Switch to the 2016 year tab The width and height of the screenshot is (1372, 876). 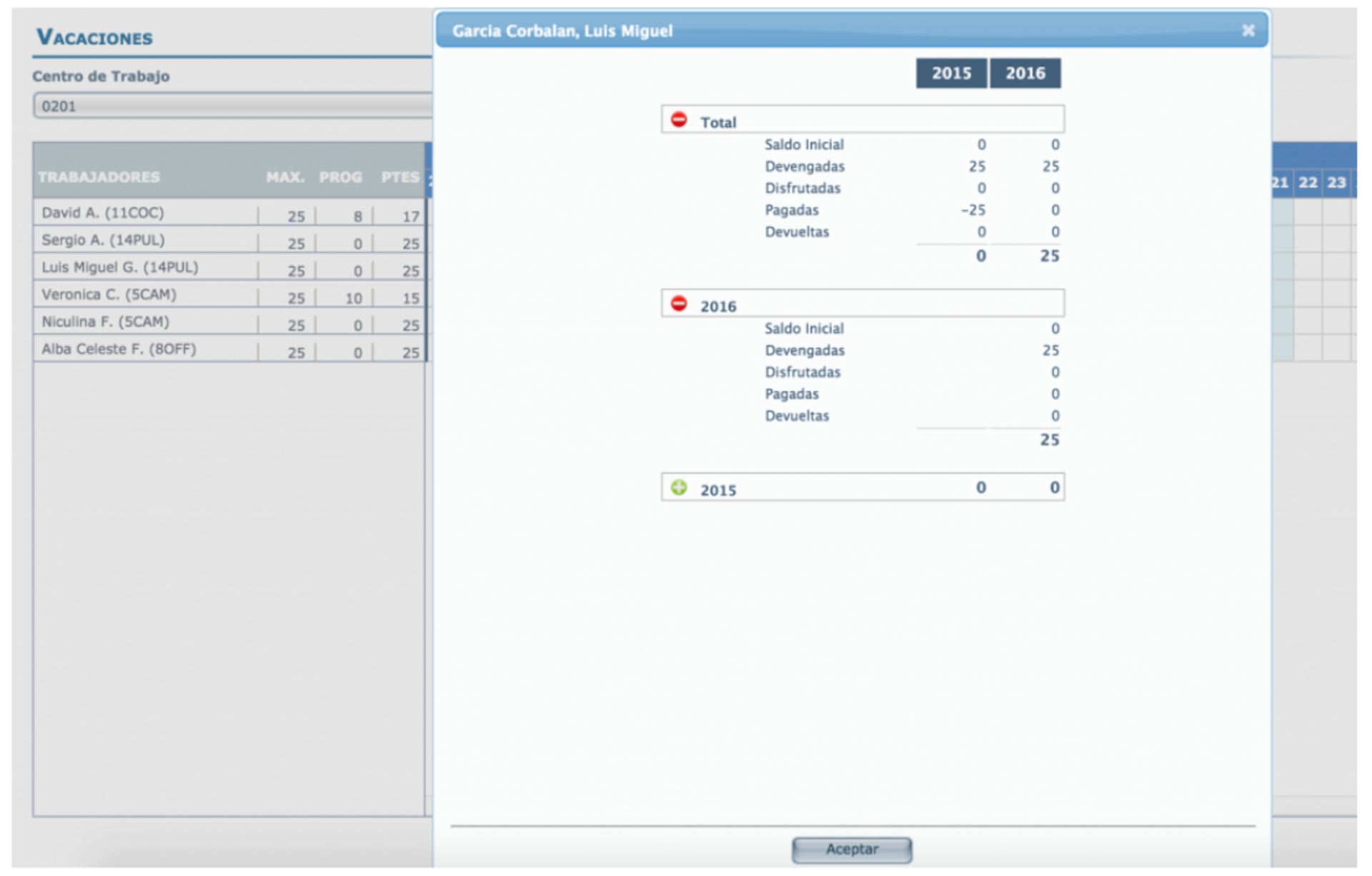click(1025, 73)
